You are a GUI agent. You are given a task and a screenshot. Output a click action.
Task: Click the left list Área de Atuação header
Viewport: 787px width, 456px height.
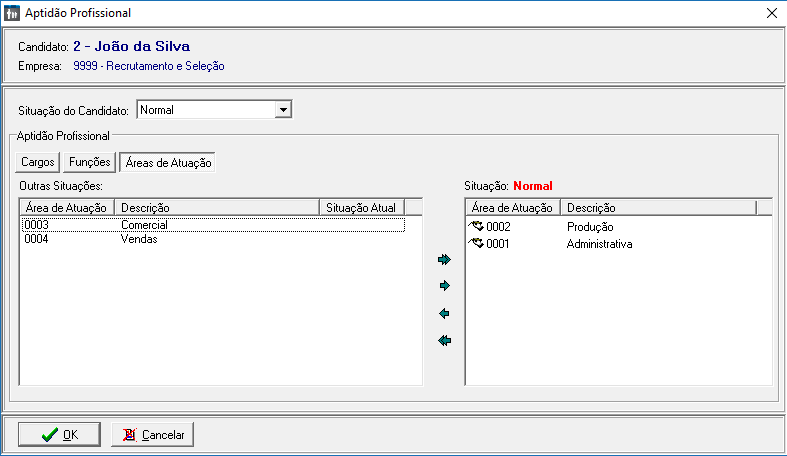coord(66,207)
